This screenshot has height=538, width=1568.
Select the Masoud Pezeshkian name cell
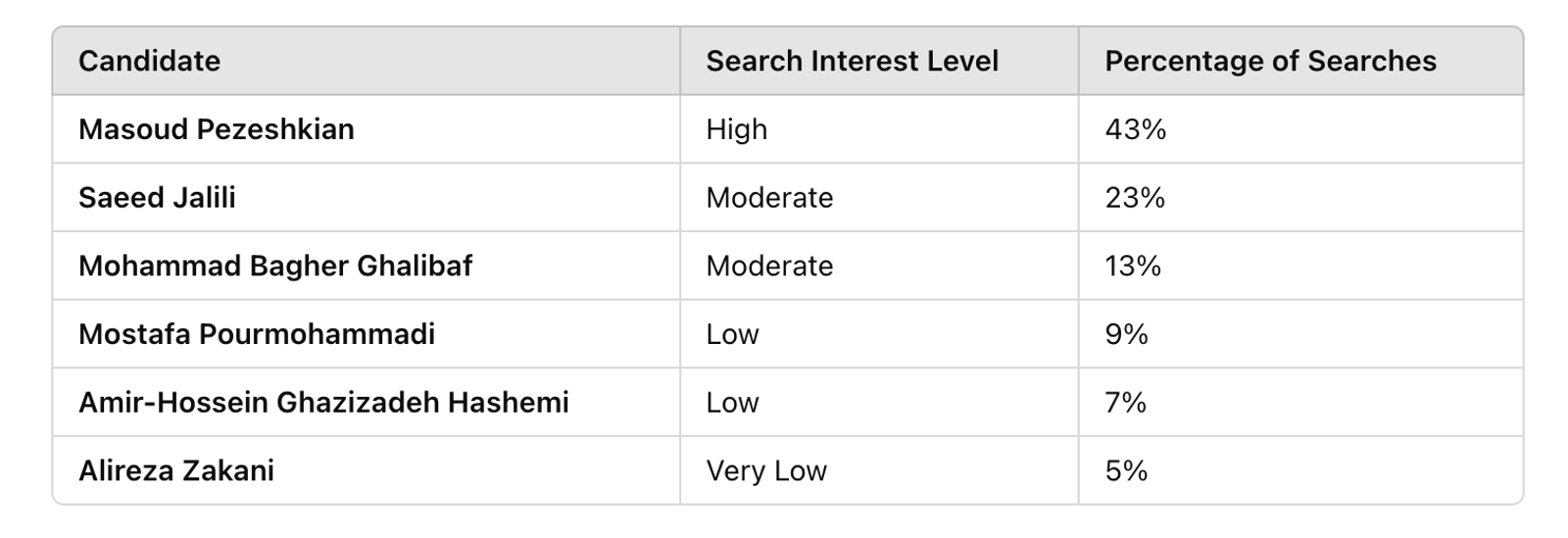click(x=216, y=129)
